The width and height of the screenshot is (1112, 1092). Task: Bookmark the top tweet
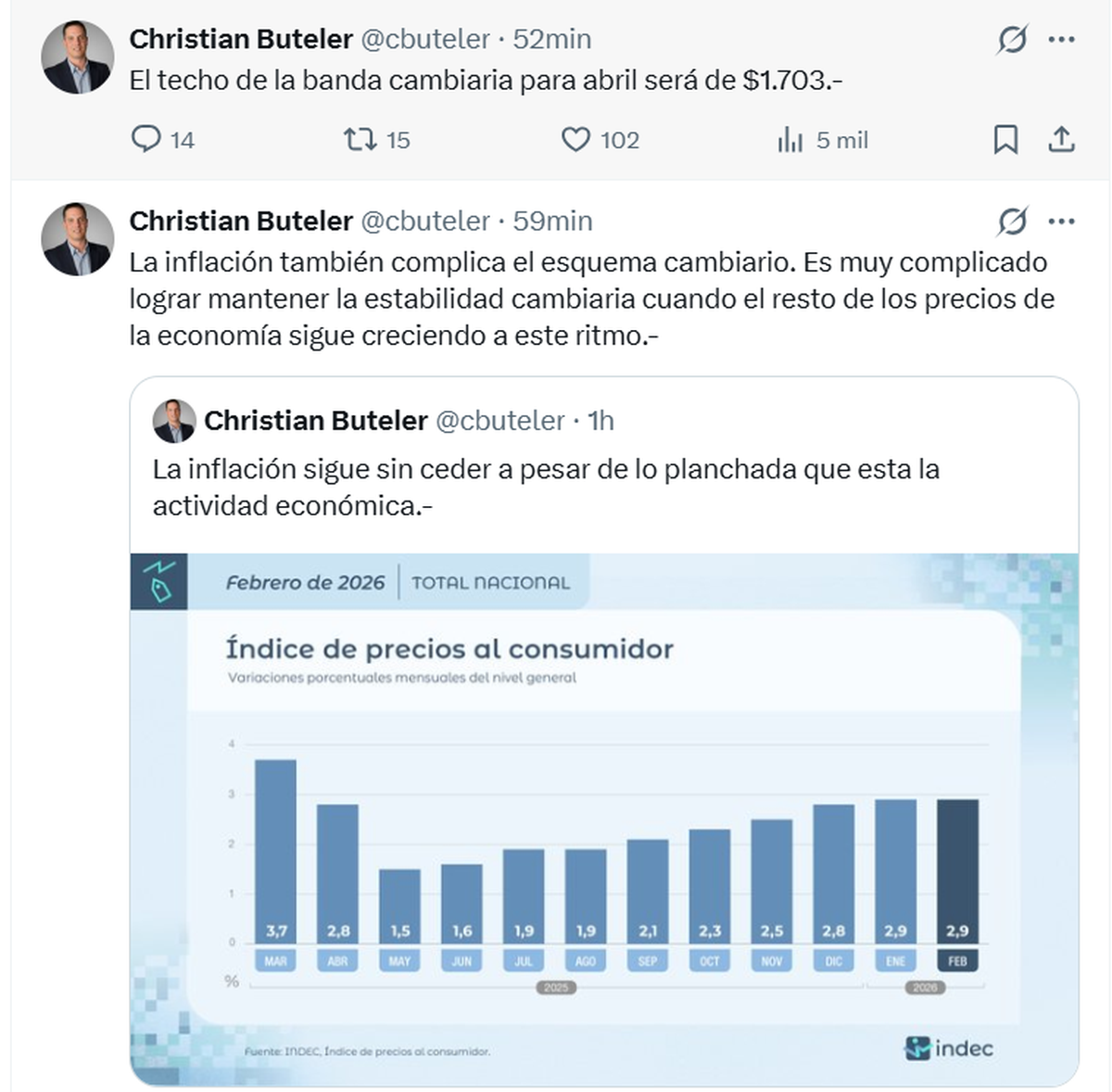coord(1005,140)
